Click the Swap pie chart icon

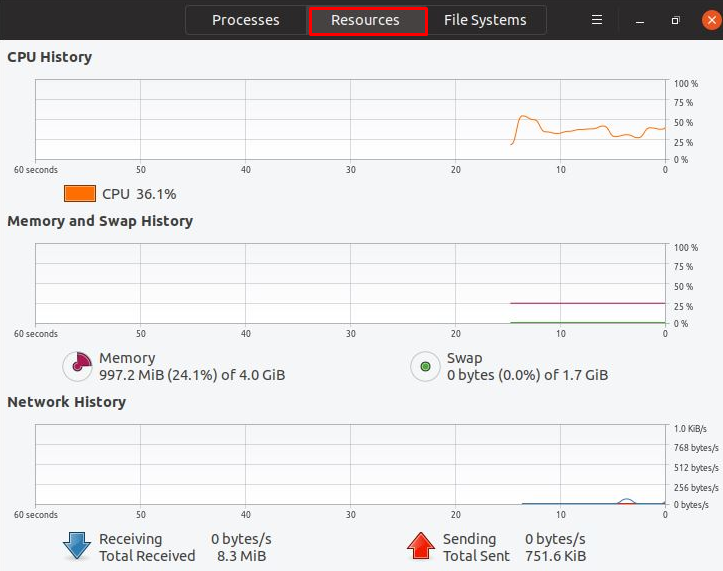tap(425, 367)
